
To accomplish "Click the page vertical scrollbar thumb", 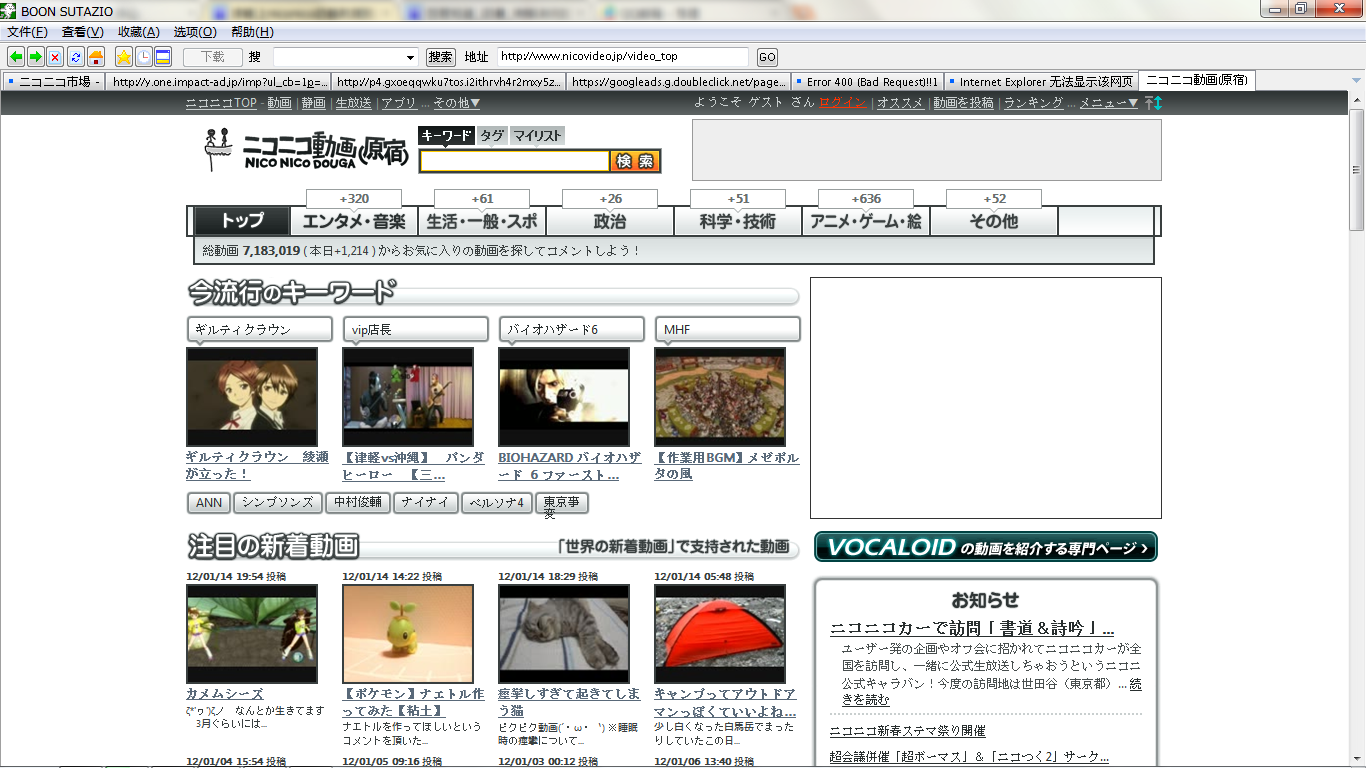I will 1357,169.
